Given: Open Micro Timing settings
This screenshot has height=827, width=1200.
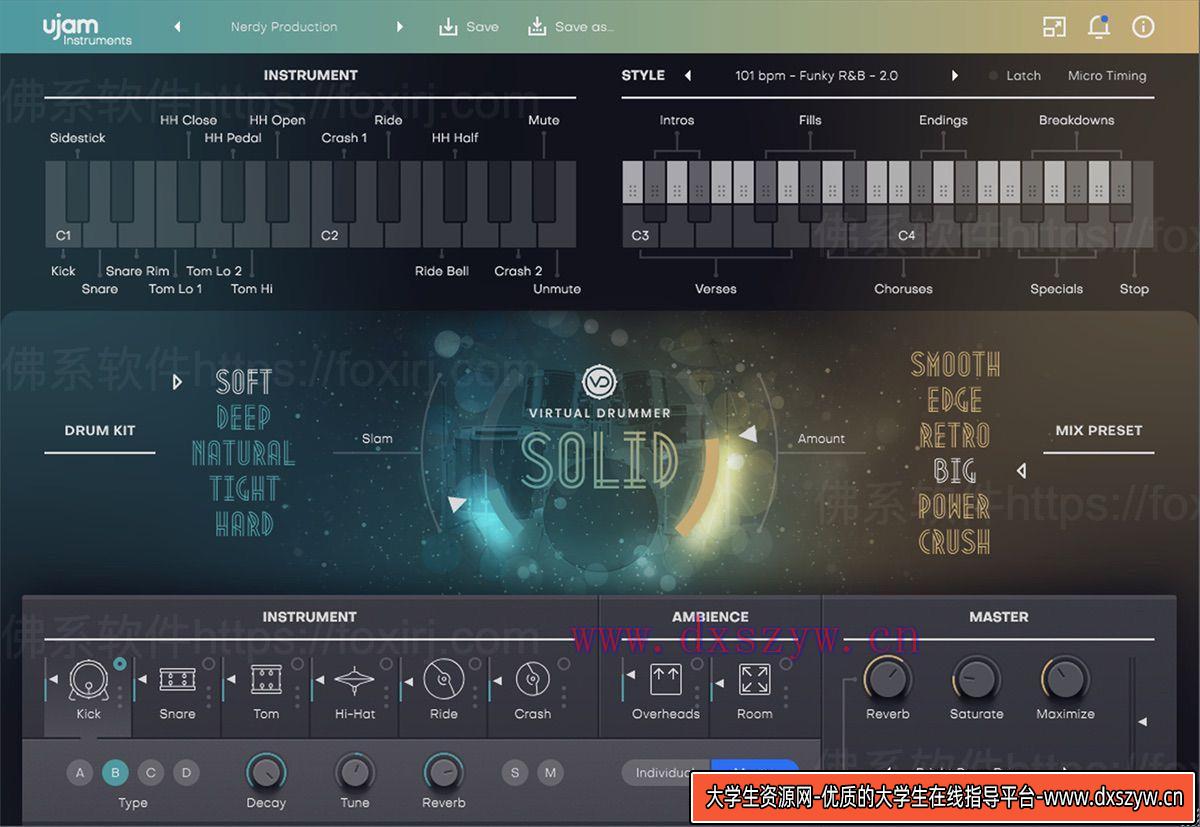Looking at the screenshot, I should (1107, 76).
